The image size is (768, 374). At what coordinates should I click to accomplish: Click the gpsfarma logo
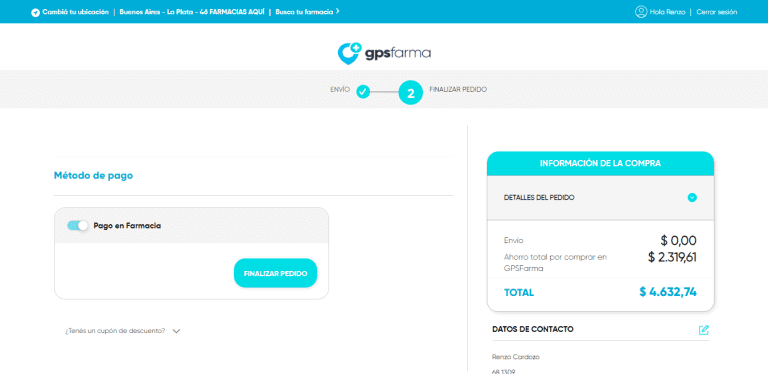tap(384, 52)
